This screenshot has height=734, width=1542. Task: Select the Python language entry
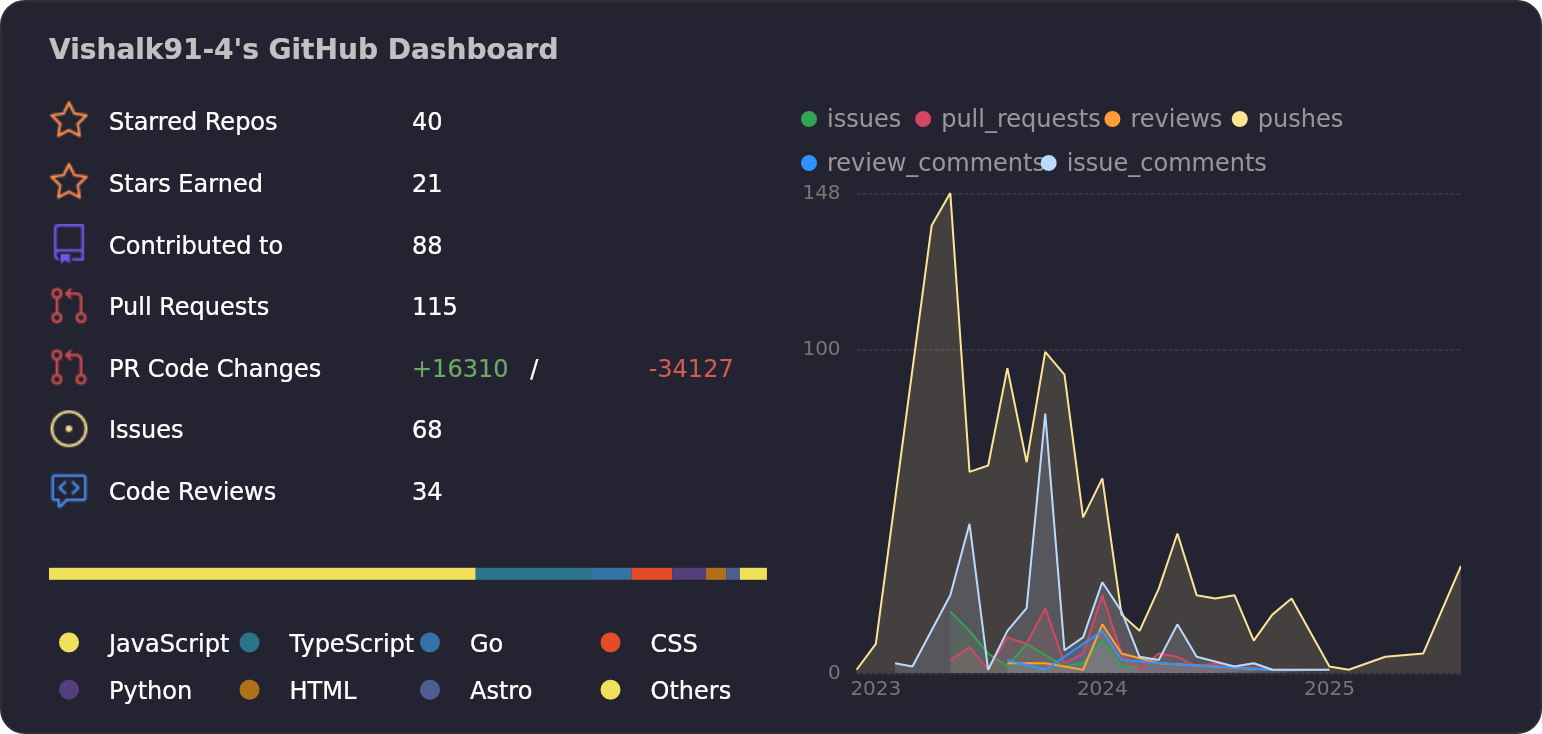tap(148, 690)
